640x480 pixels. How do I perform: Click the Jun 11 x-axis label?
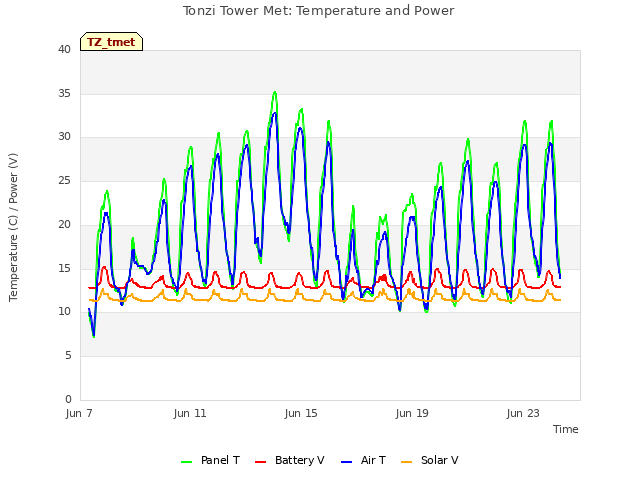coord(190,413)
